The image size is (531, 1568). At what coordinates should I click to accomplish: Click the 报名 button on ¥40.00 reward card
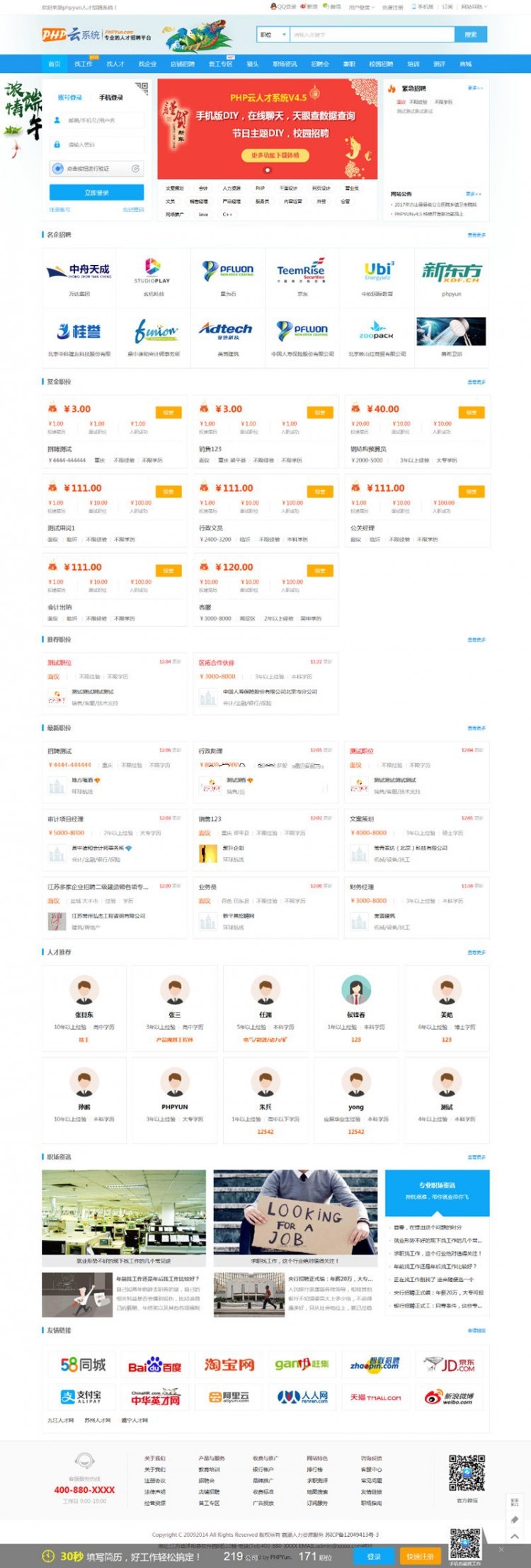click(472, 412)
